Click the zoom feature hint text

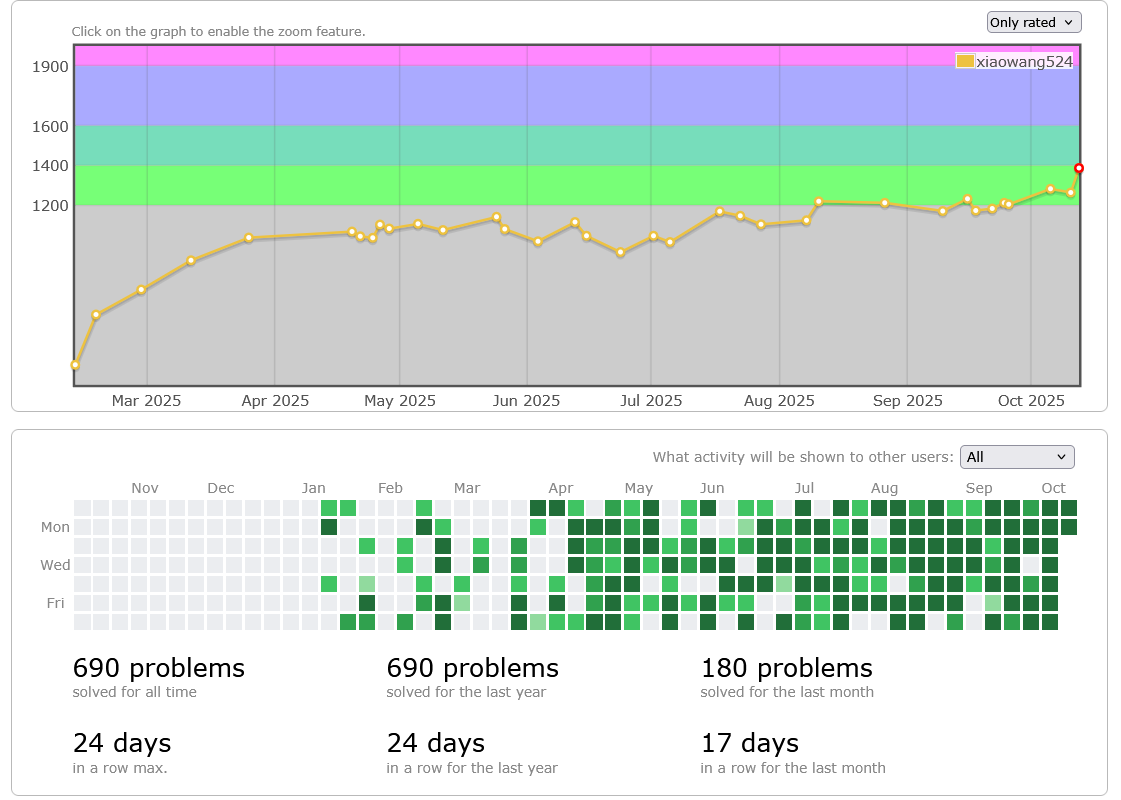point(218,31)
